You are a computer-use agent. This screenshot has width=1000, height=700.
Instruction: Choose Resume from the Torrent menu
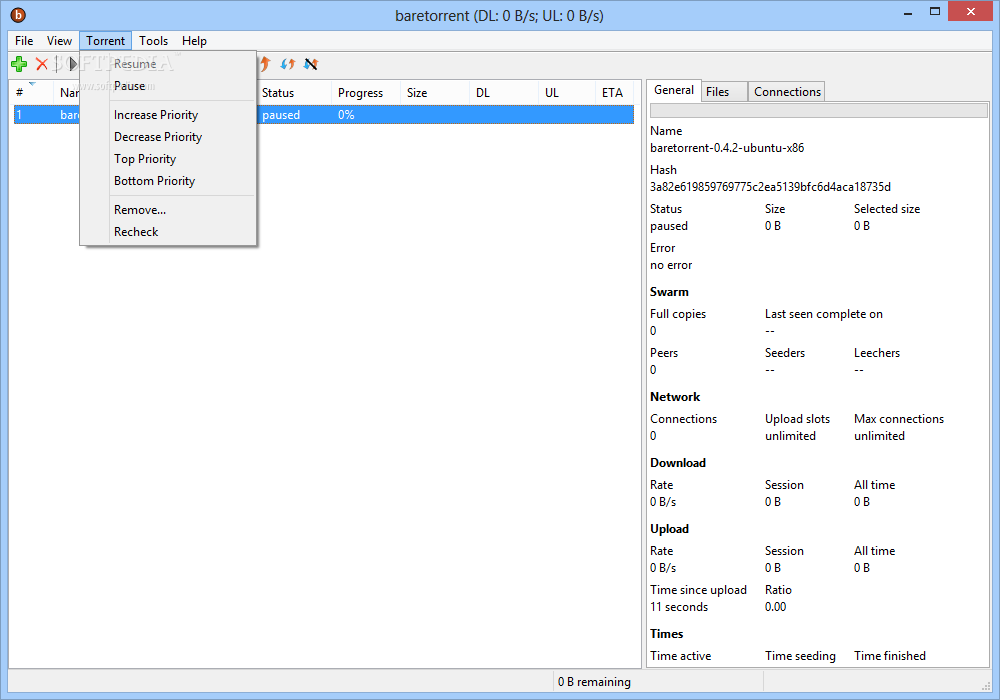pyautogui.click(x=168, y=64)
